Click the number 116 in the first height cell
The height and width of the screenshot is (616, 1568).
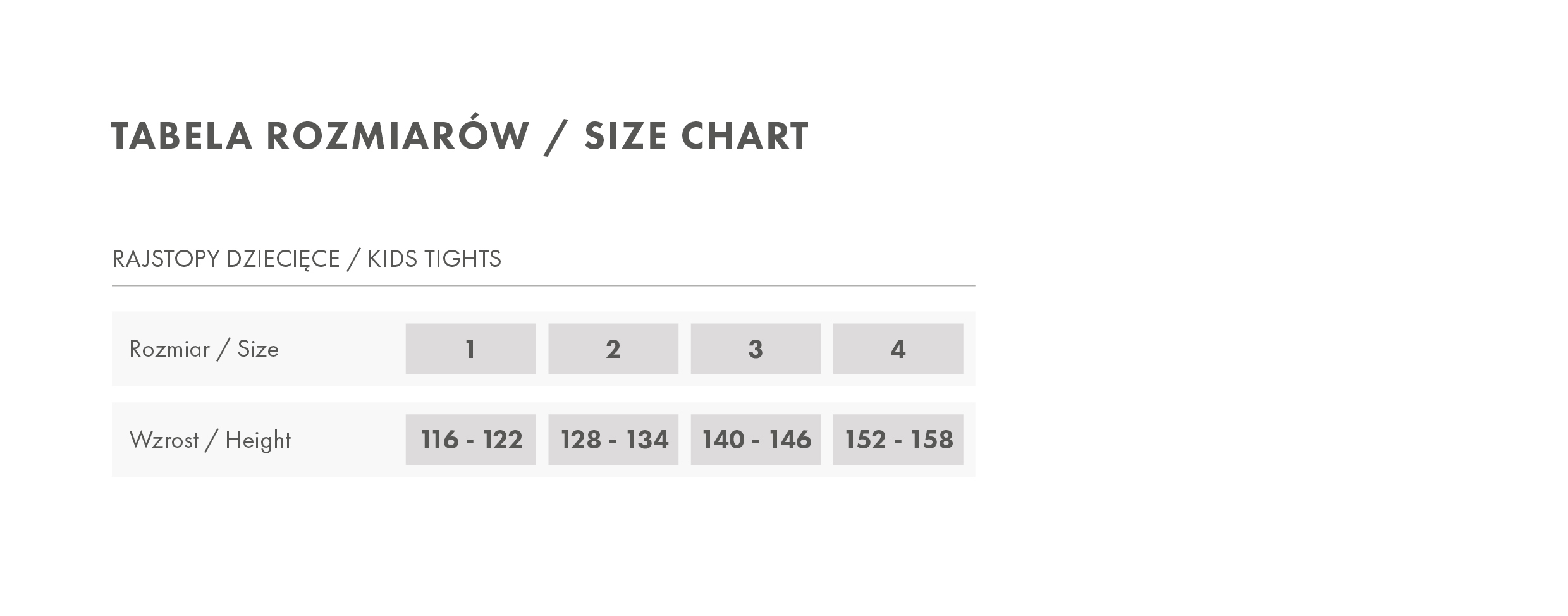(439, 440)
